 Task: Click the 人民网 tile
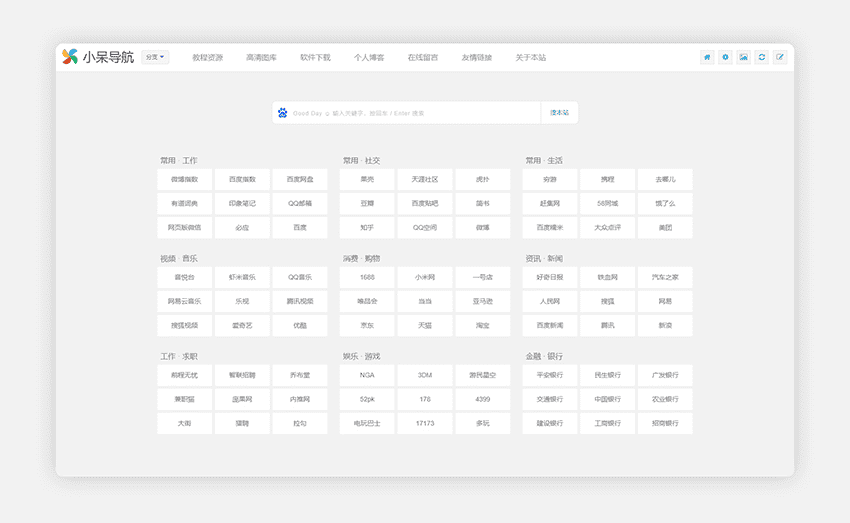550,301
